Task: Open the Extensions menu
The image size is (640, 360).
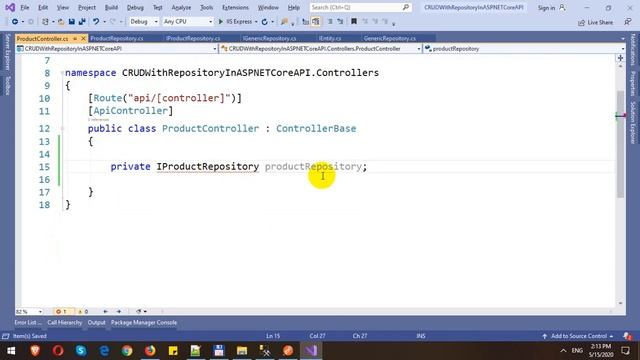Action: click(235, 7)
